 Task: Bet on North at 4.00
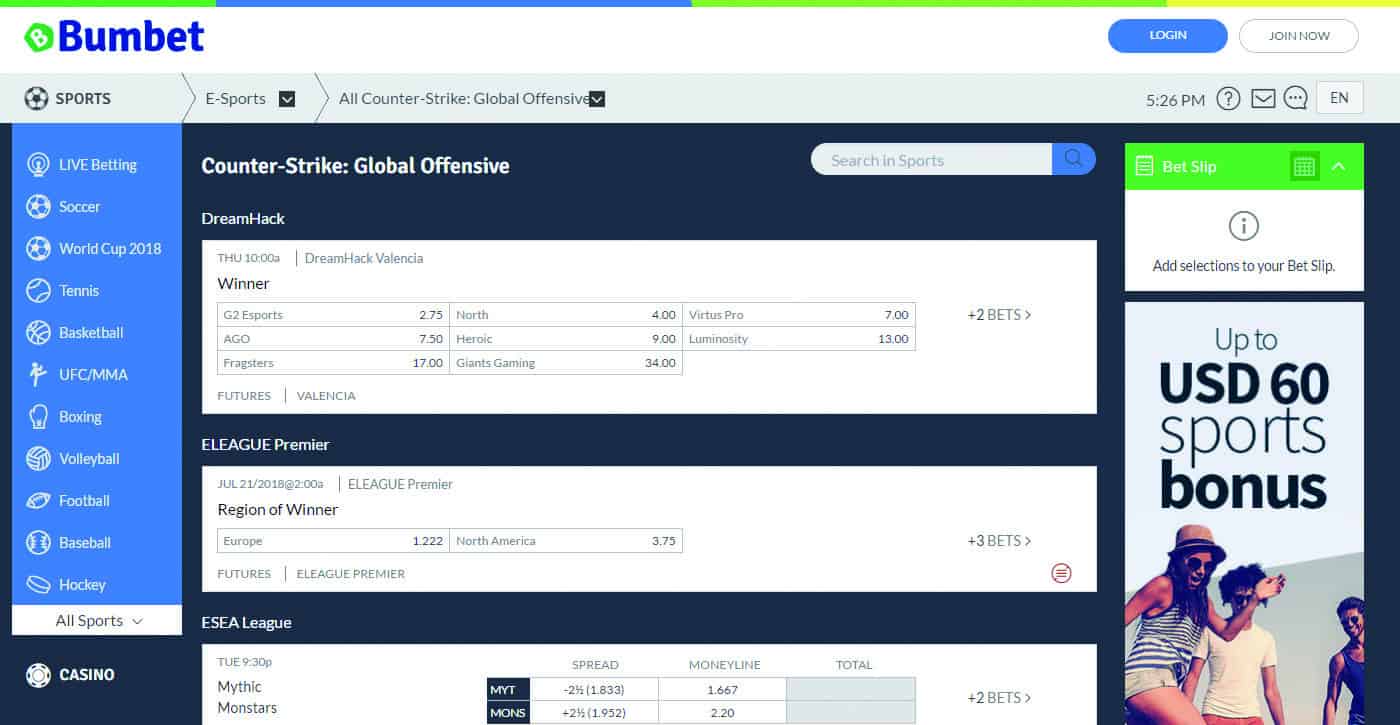pos(566,315)
